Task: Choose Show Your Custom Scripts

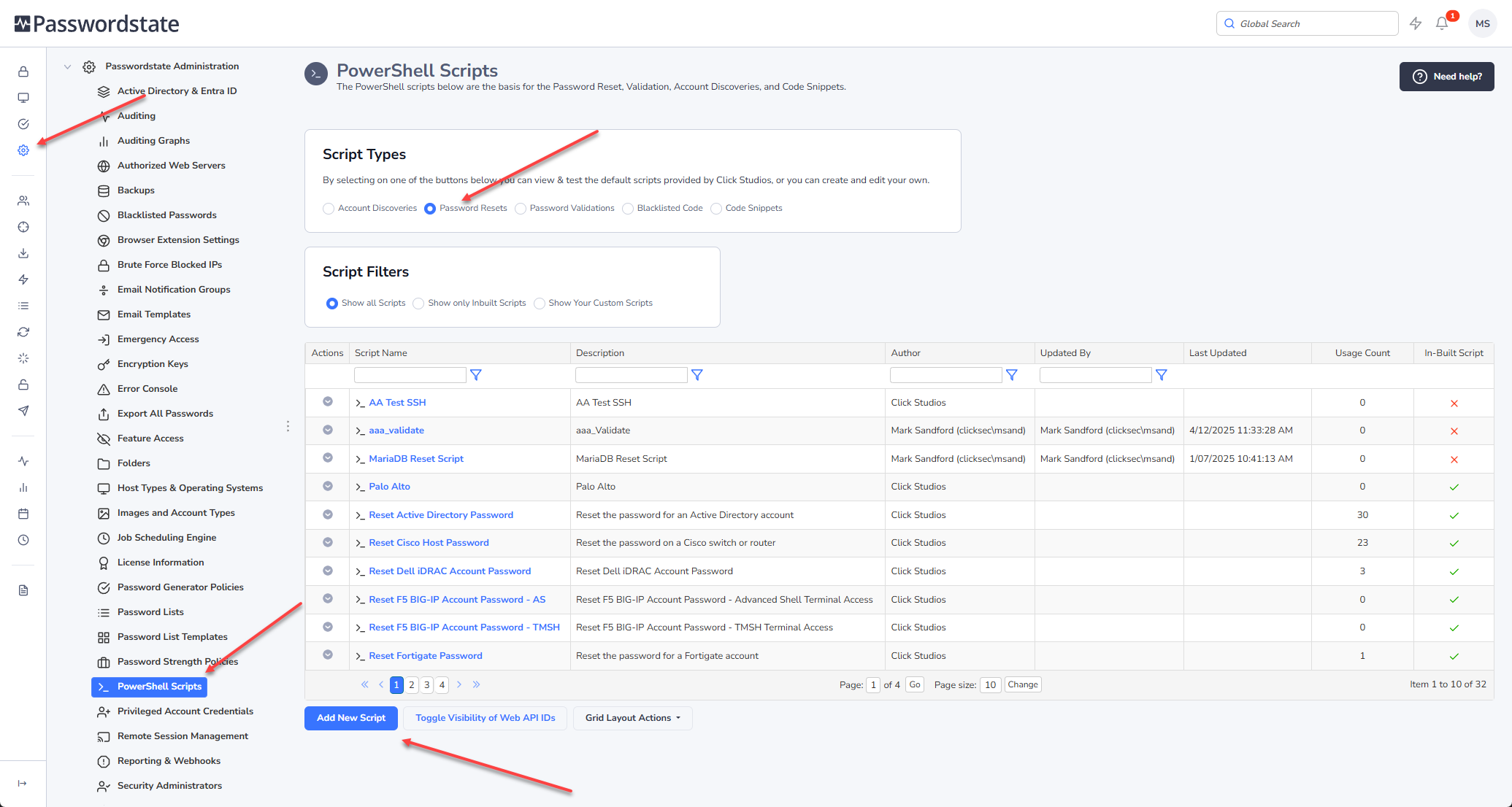Action: [540, 304]
